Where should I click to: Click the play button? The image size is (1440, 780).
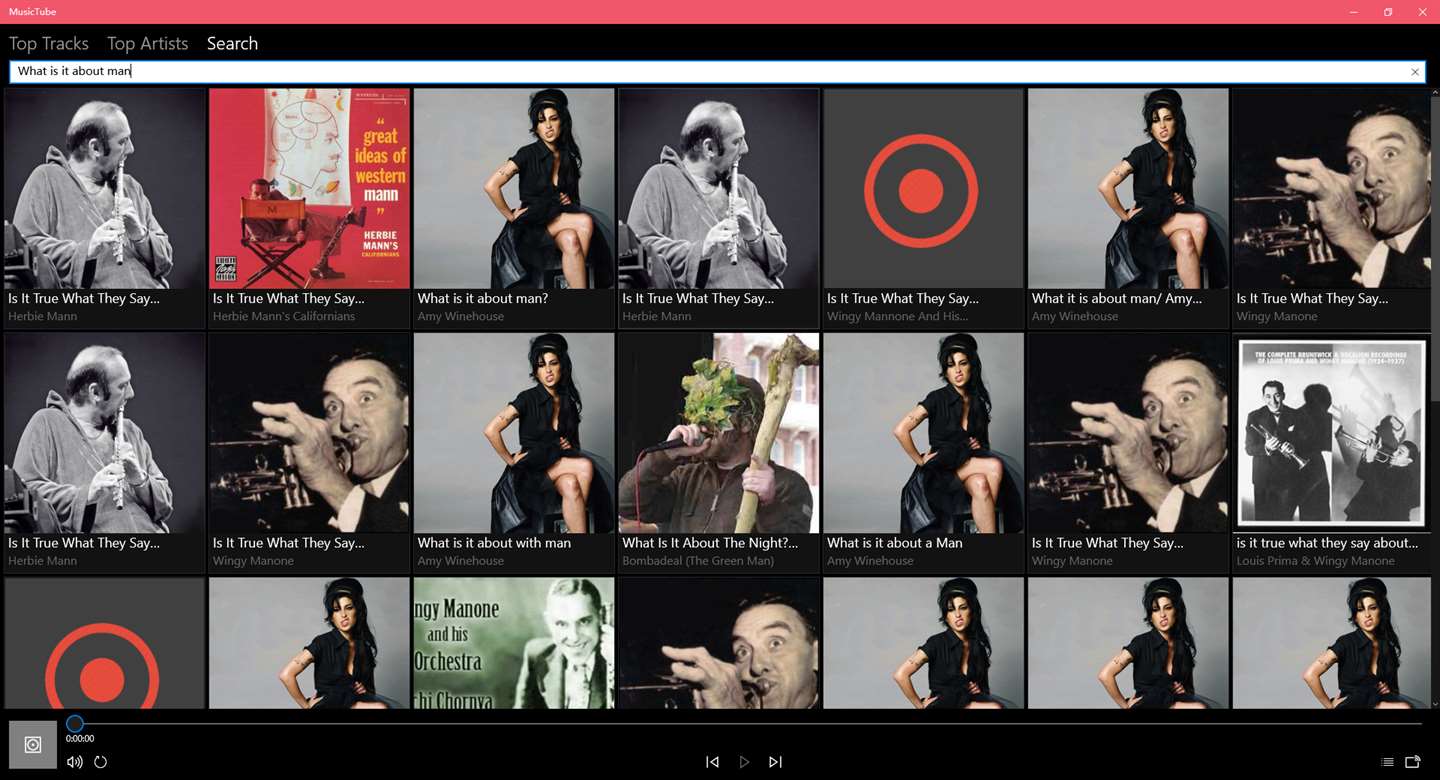(744, 762)
